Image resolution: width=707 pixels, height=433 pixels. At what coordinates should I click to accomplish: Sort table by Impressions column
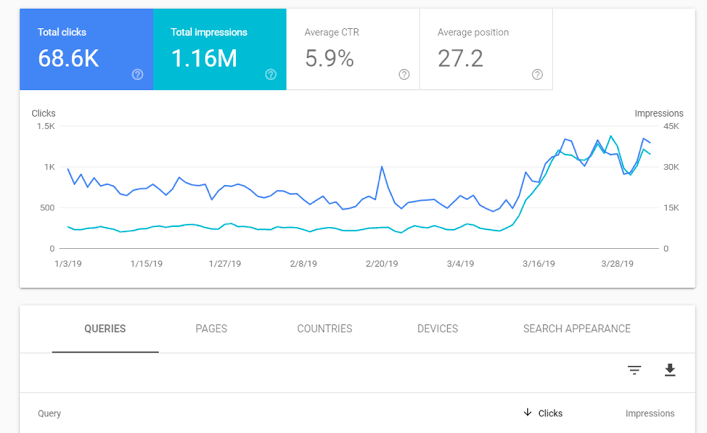point(649,413)
